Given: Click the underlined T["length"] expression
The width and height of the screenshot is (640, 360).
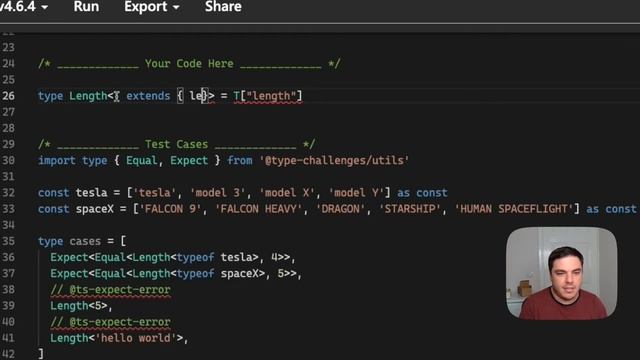Looking at the screenshot, I should click(268, 96).
